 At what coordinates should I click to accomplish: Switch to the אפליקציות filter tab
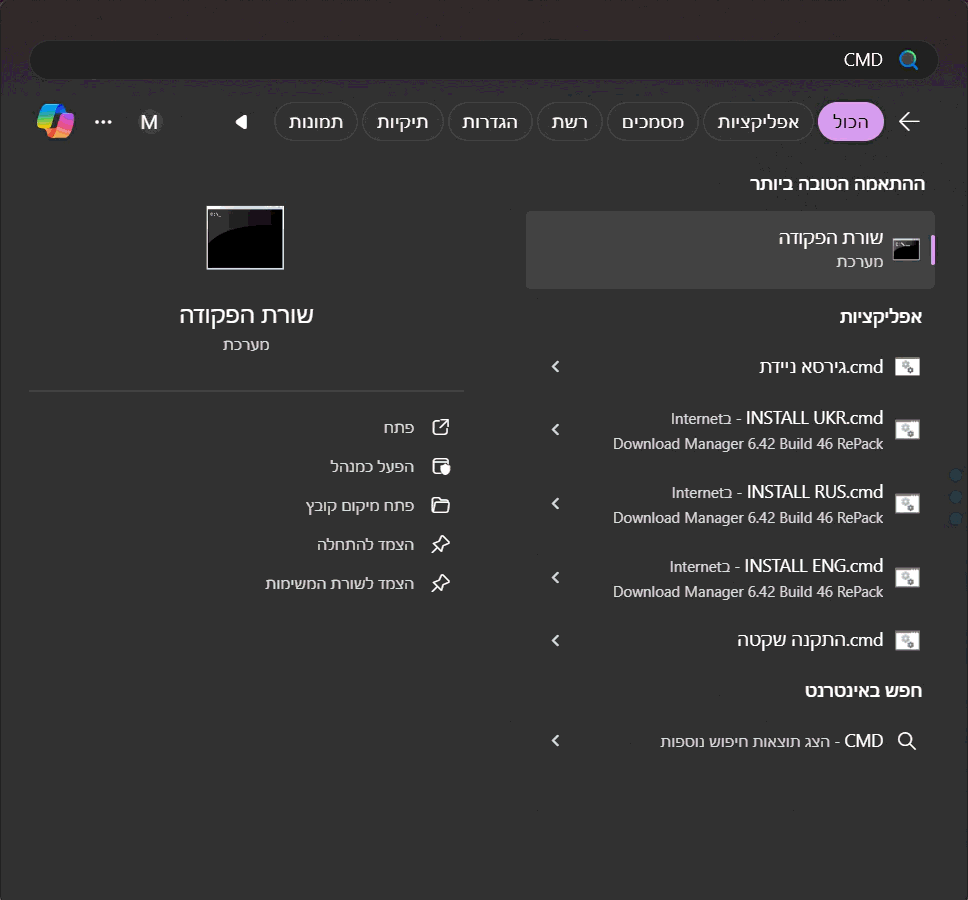(x=758, y=122)
